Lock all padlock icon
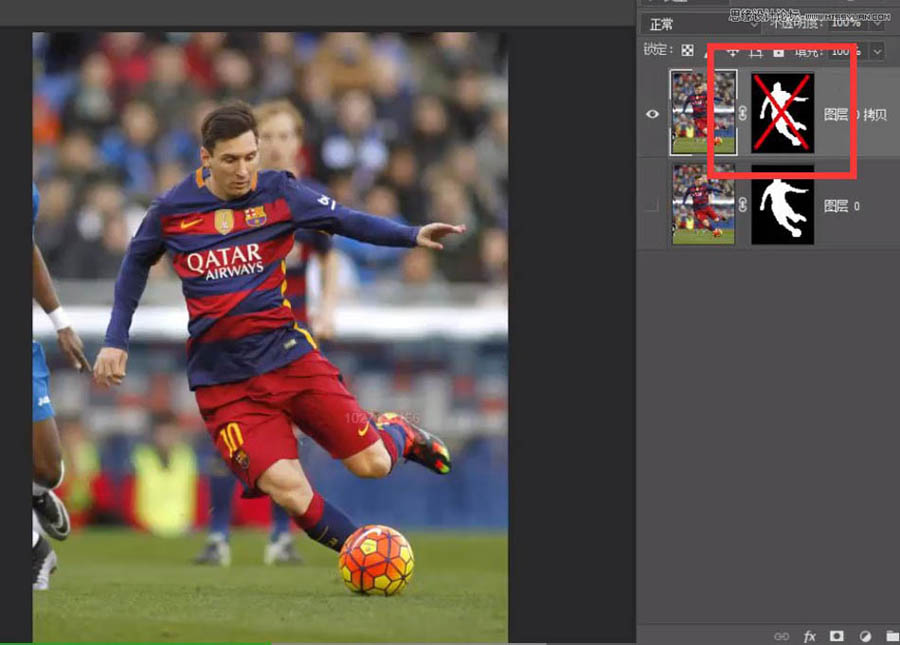 point(778,52)
